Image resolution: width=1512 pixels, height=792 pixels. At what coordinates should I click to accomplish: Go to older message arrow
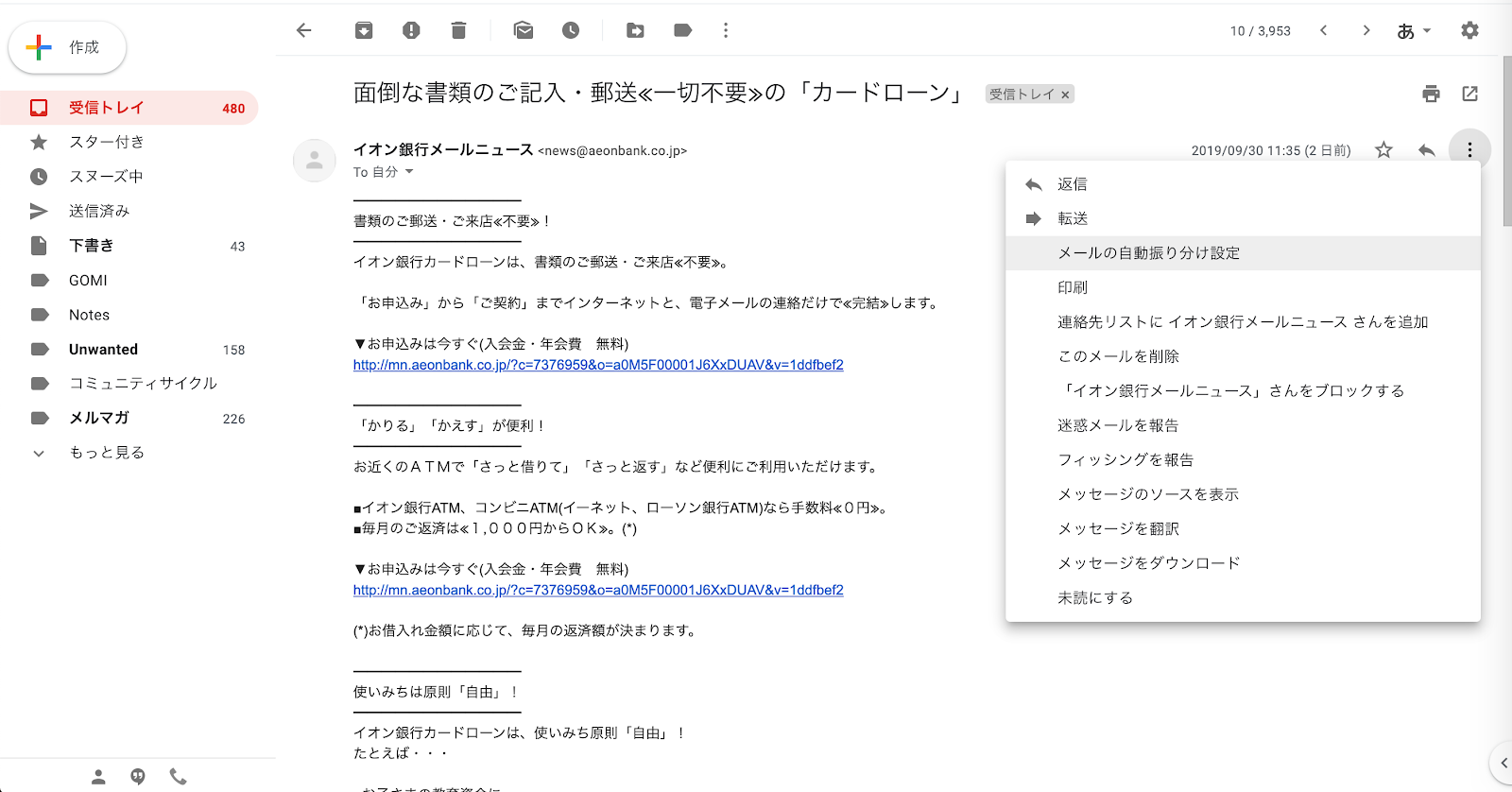1366,30
